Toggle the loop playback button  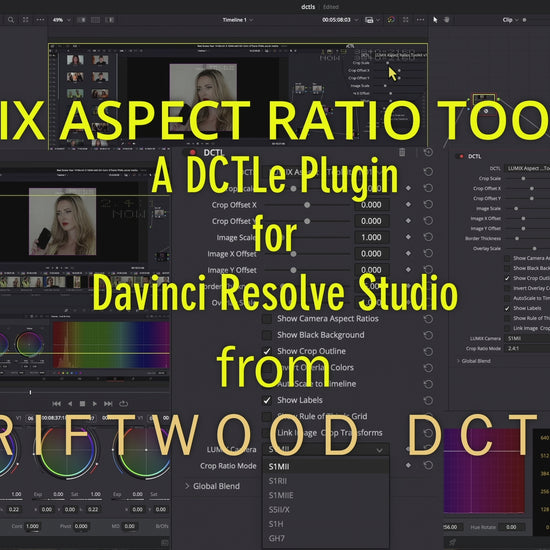[x=123, y=404]
